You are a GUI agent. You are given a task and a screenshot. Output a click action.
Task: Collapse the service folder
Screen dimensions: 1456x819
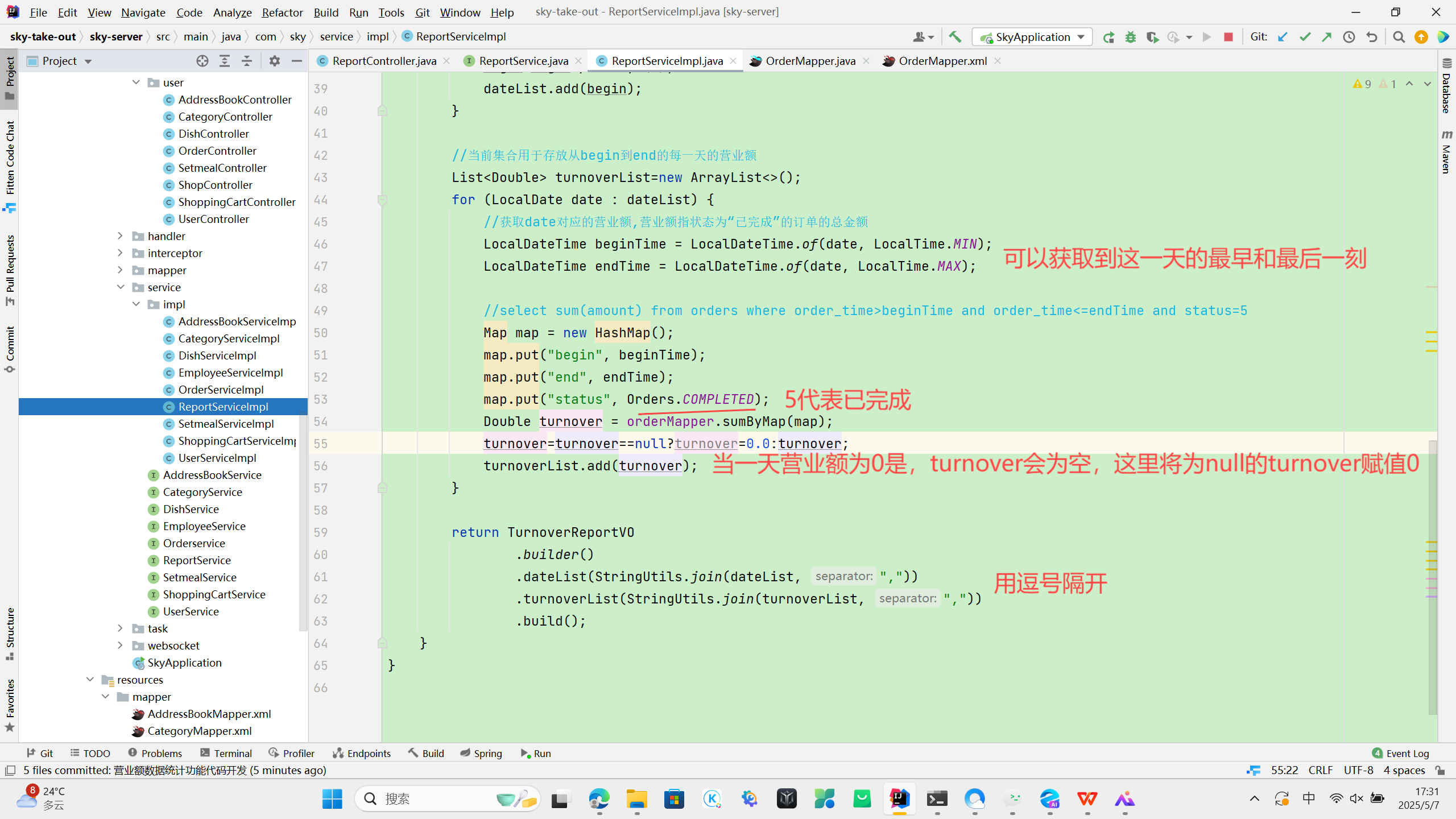pyautogui.click(x=120, y=287)
